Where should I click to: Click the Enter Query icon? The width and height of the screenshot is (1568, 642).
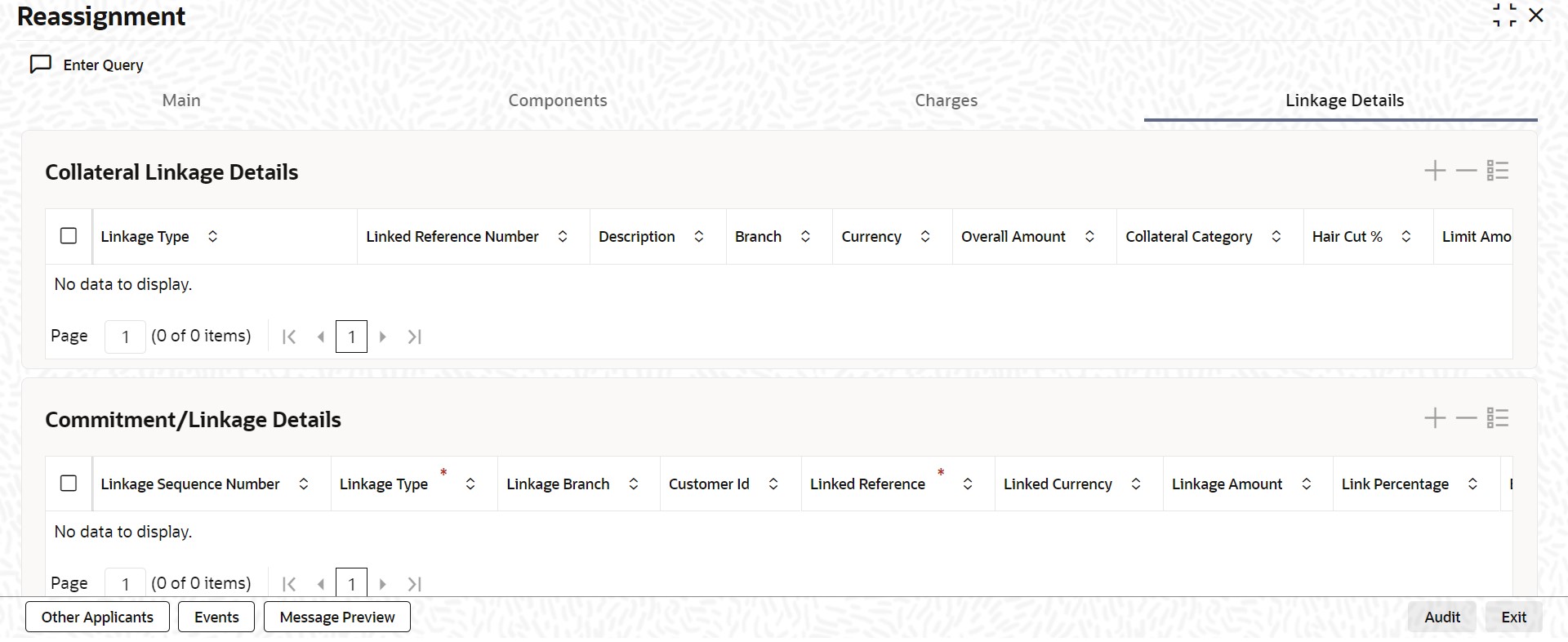(41, 65)
